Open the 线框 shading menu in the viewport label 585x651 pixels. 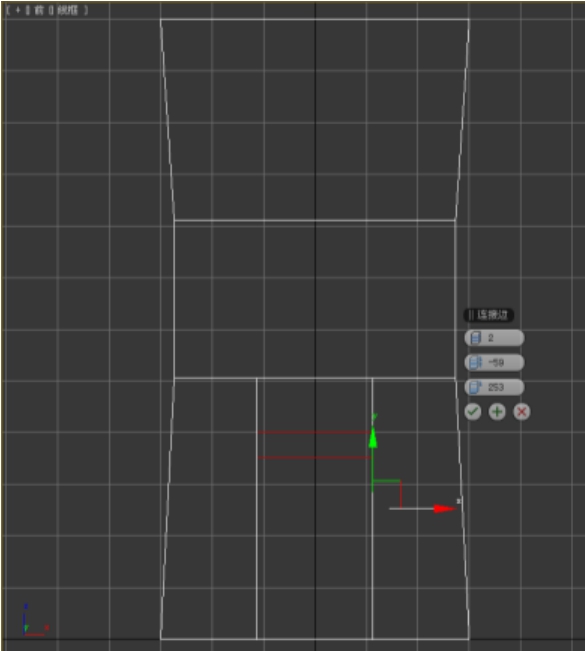click(67, 10)
